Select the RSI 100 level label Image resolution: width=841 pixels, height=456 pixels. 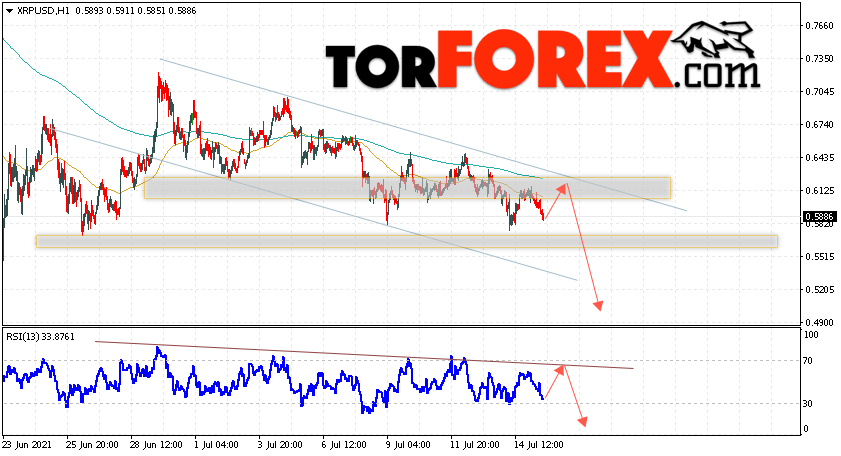811,335
